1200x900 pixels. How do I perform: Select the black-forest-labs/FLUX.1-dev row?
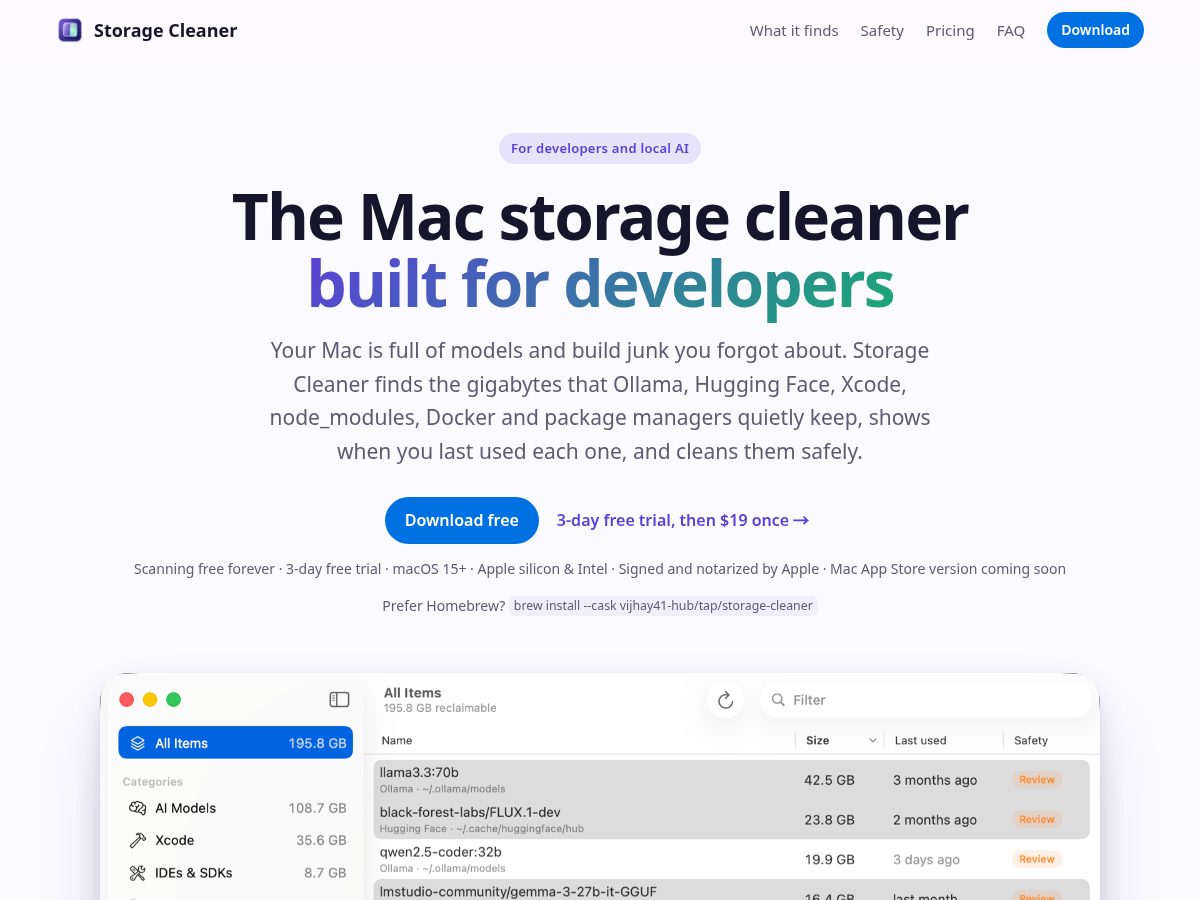tap(732, 819)
